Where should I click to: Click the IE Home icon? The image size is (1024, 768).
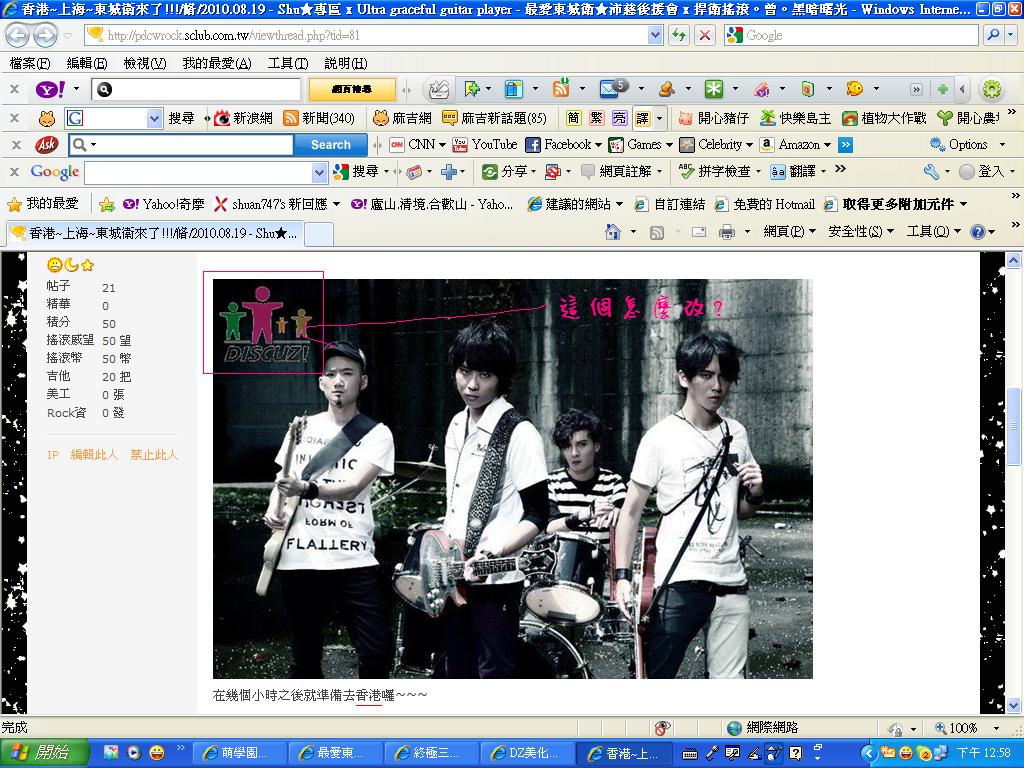614,232
